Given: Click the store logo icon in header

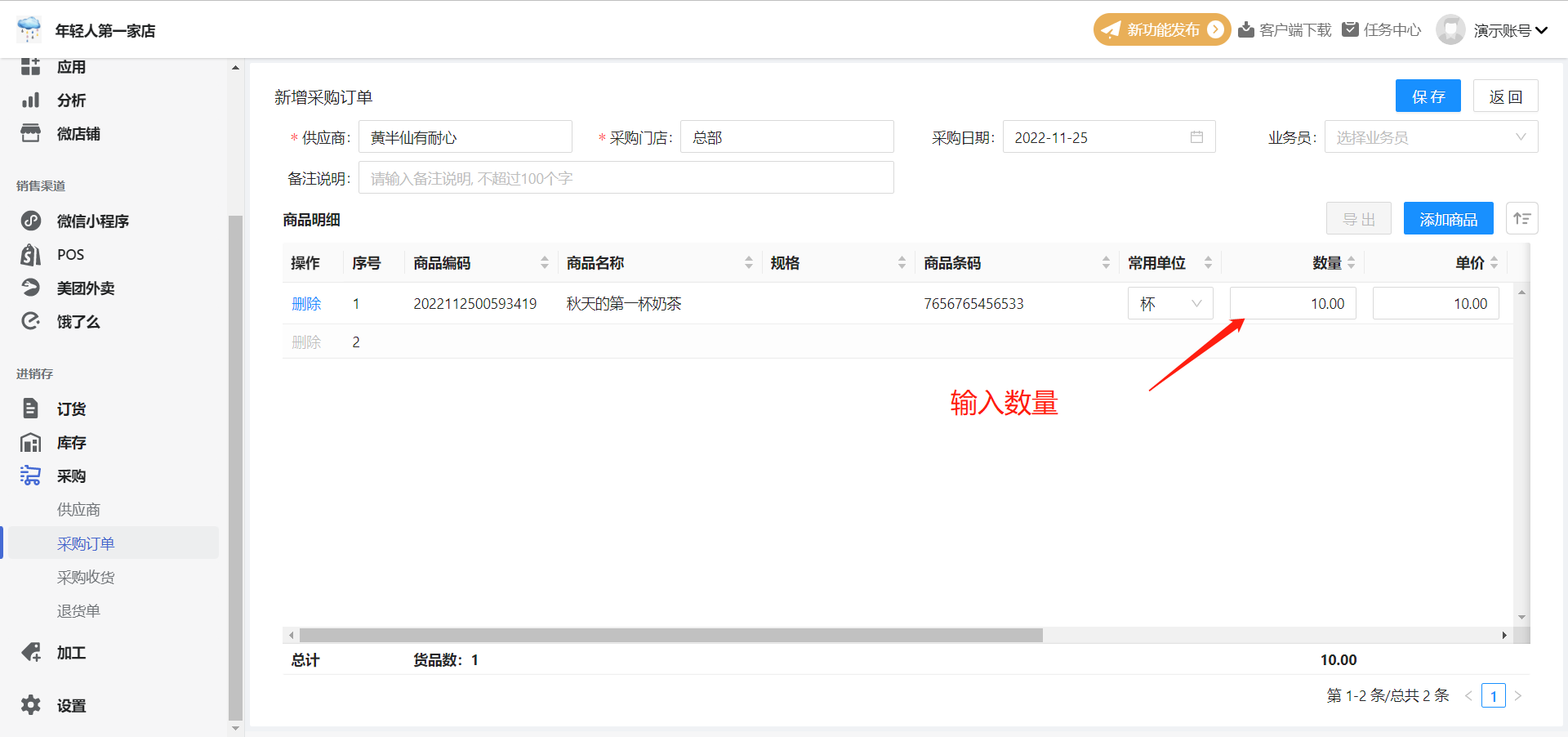Looking at the screenshot, I should pos(29,29).
